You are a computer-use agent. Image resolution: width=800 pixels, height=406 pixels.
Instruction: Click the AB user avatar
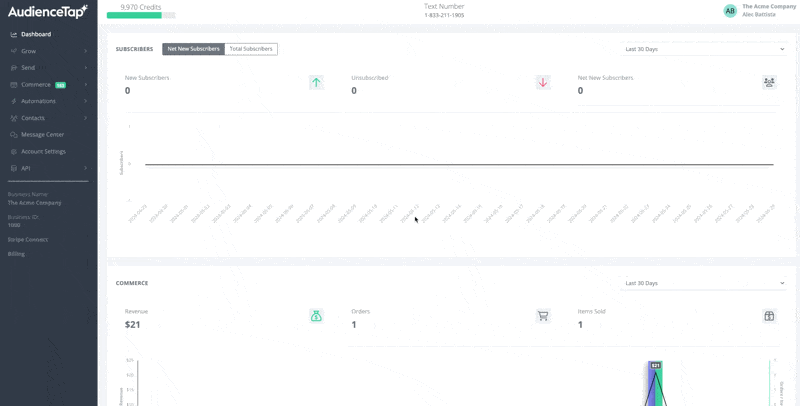tap(730, 11)
